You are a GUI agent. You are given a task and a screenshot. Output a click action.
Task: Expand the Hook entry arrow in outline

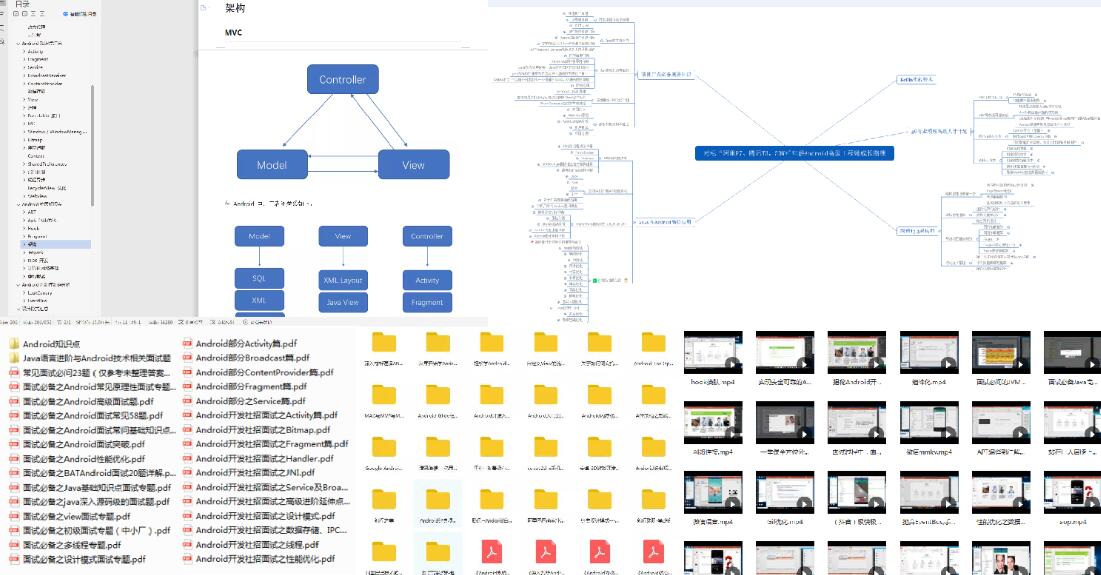(x=24, y=228)
